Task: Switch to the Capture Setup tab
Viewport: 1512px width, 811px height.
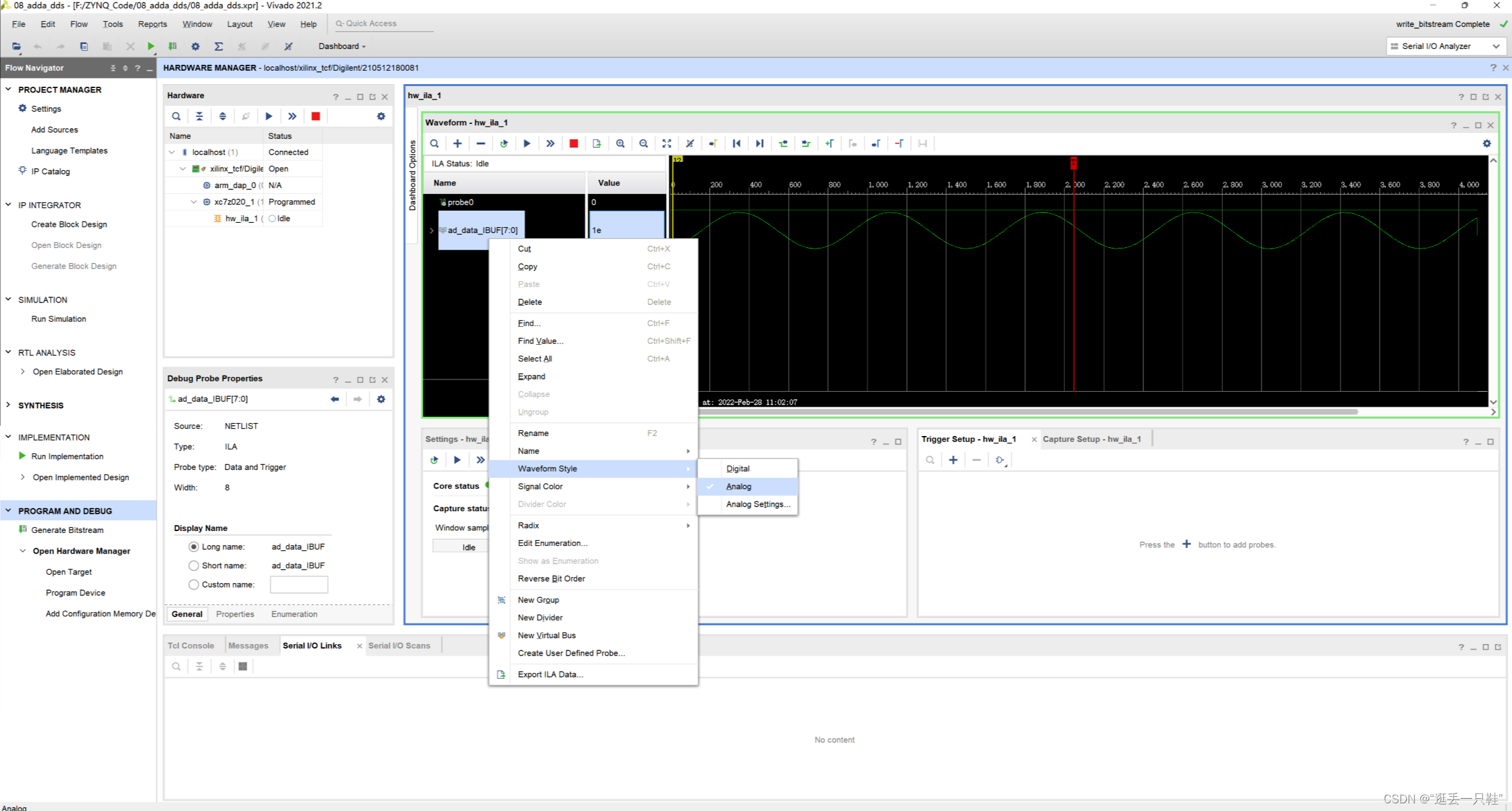Action: point(1091,439)
